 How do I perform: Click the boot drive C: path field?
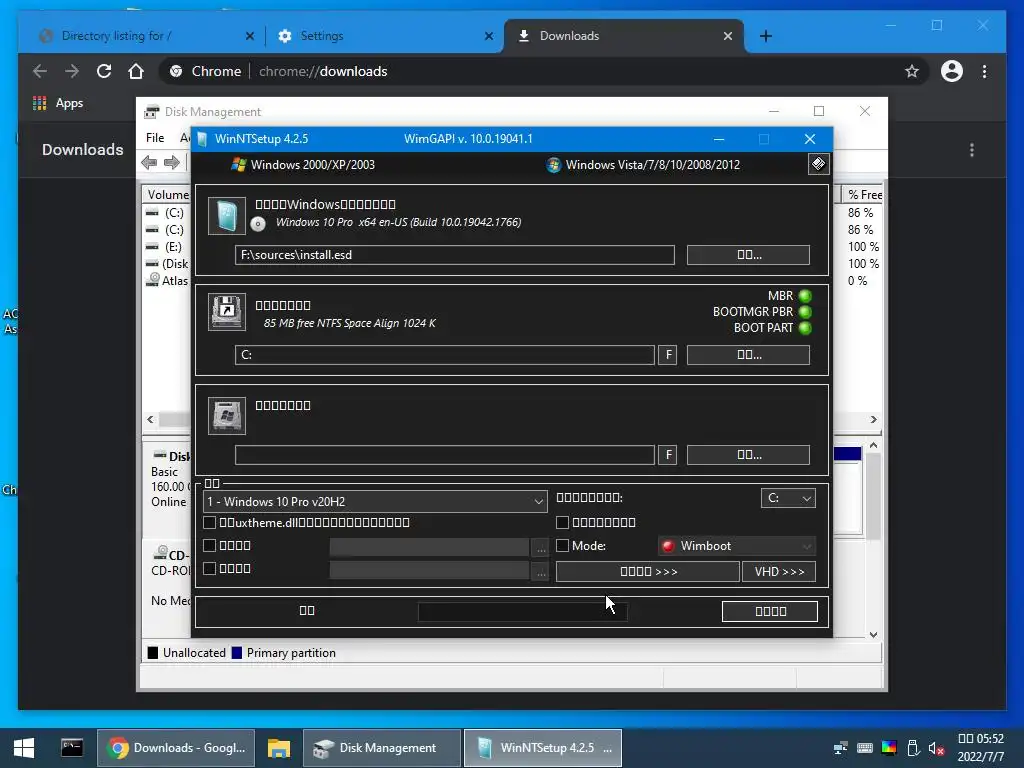pos(445,355)
